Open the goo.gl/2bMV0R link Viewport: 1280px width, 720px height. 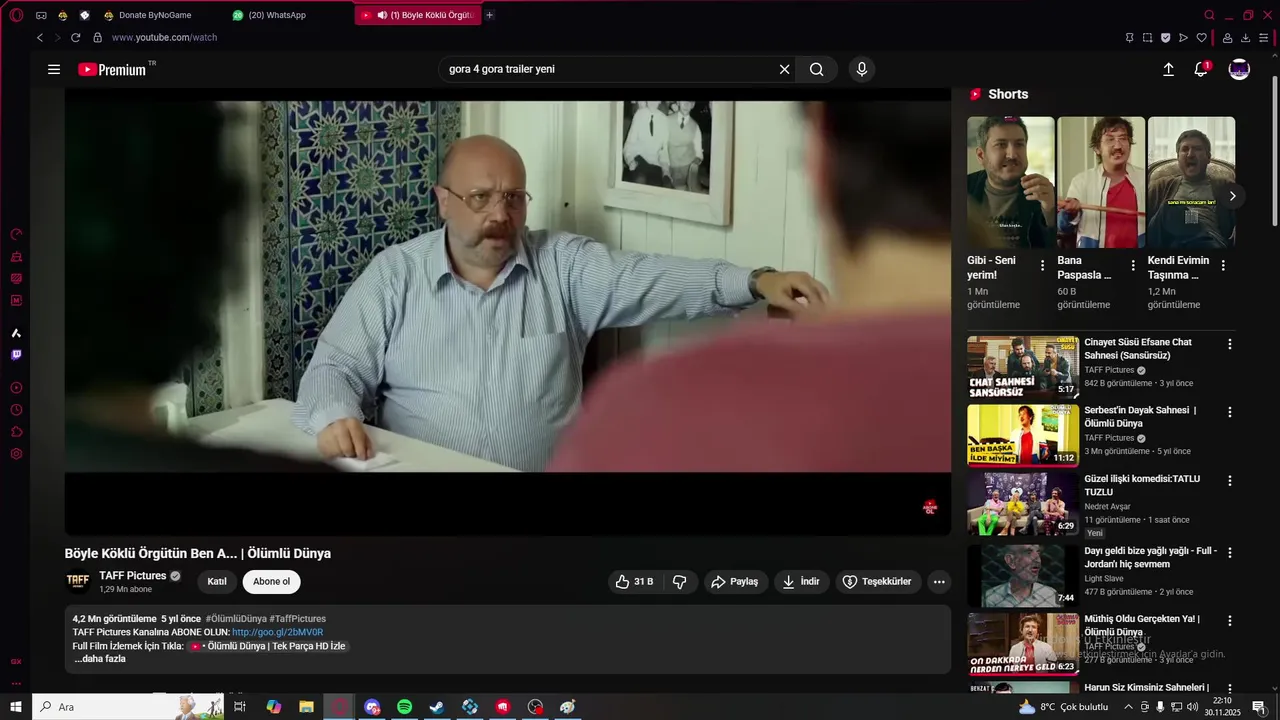point(277,632)
